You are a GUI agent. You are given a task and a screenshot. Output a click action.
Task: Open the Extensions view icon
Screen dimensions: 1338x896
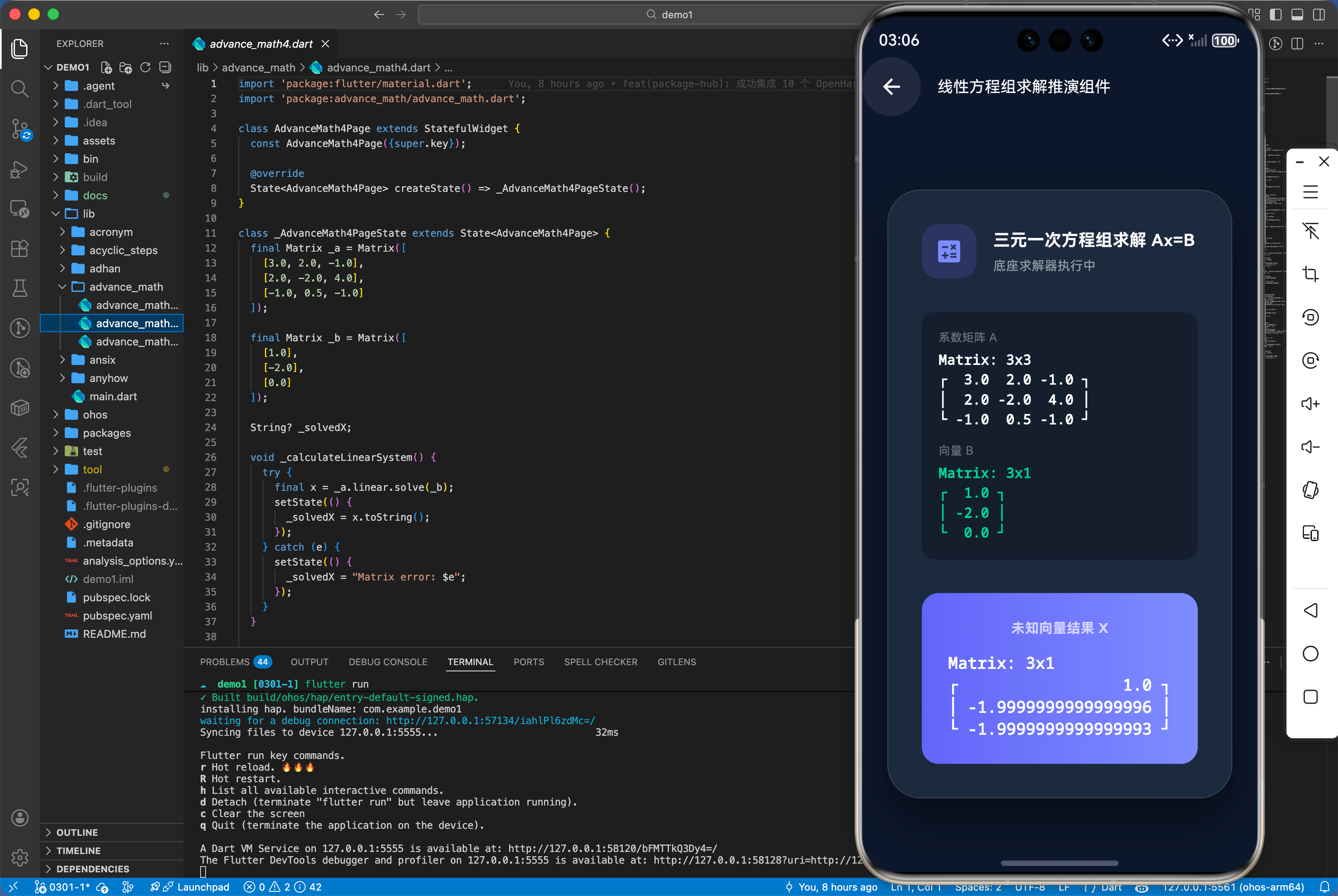point(20,249)
